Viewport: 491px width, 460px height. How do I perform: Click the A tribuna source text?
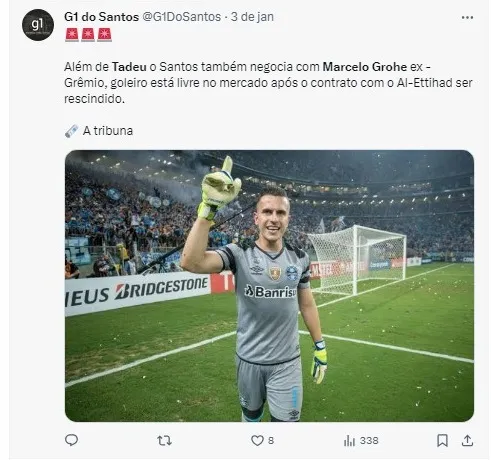click(108, 131)
